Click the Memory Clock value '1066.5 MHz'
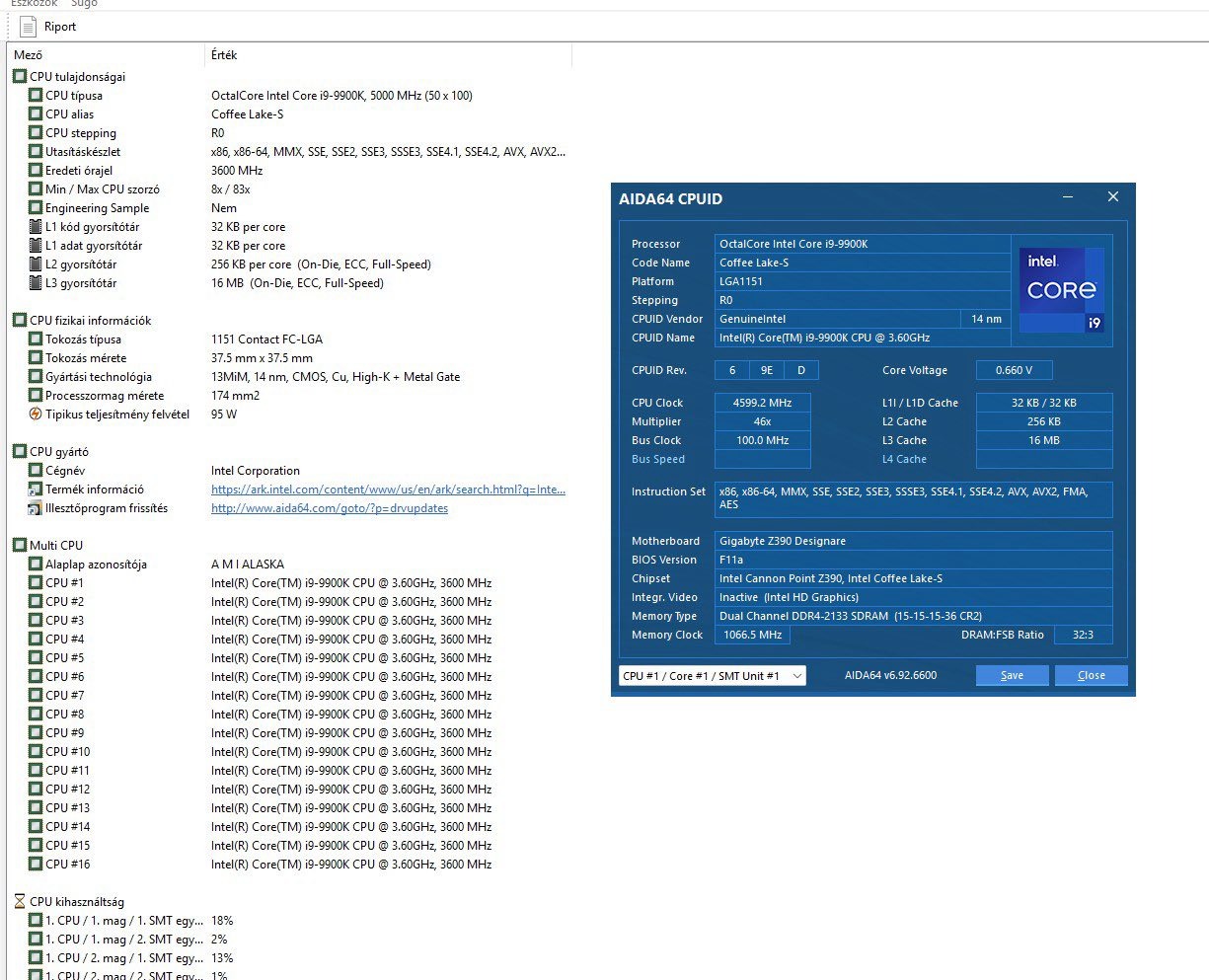 tap(752, 635)
